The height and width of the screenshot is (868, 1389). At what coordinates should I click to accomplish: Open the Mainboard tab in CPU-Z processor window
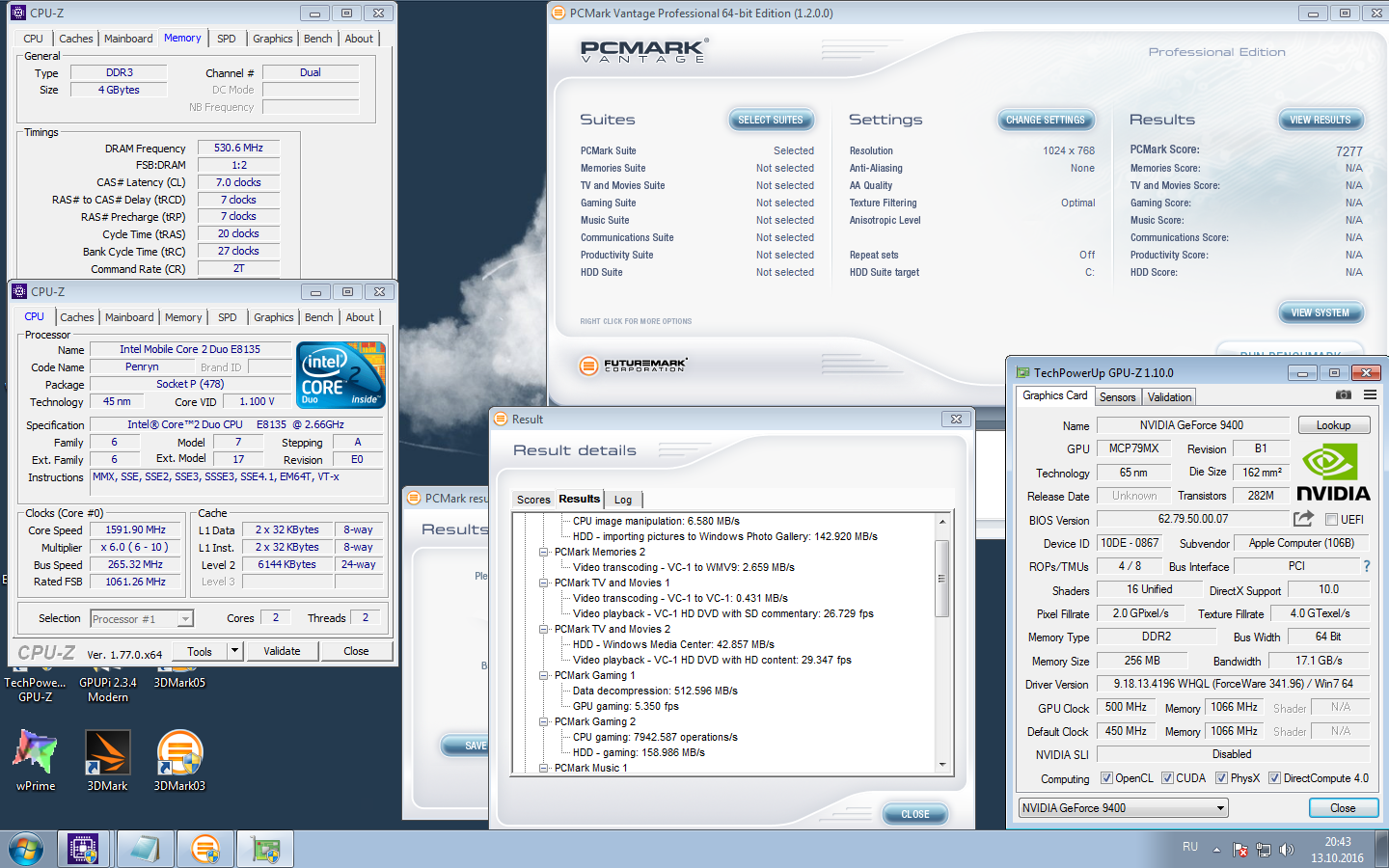[129, 317]
